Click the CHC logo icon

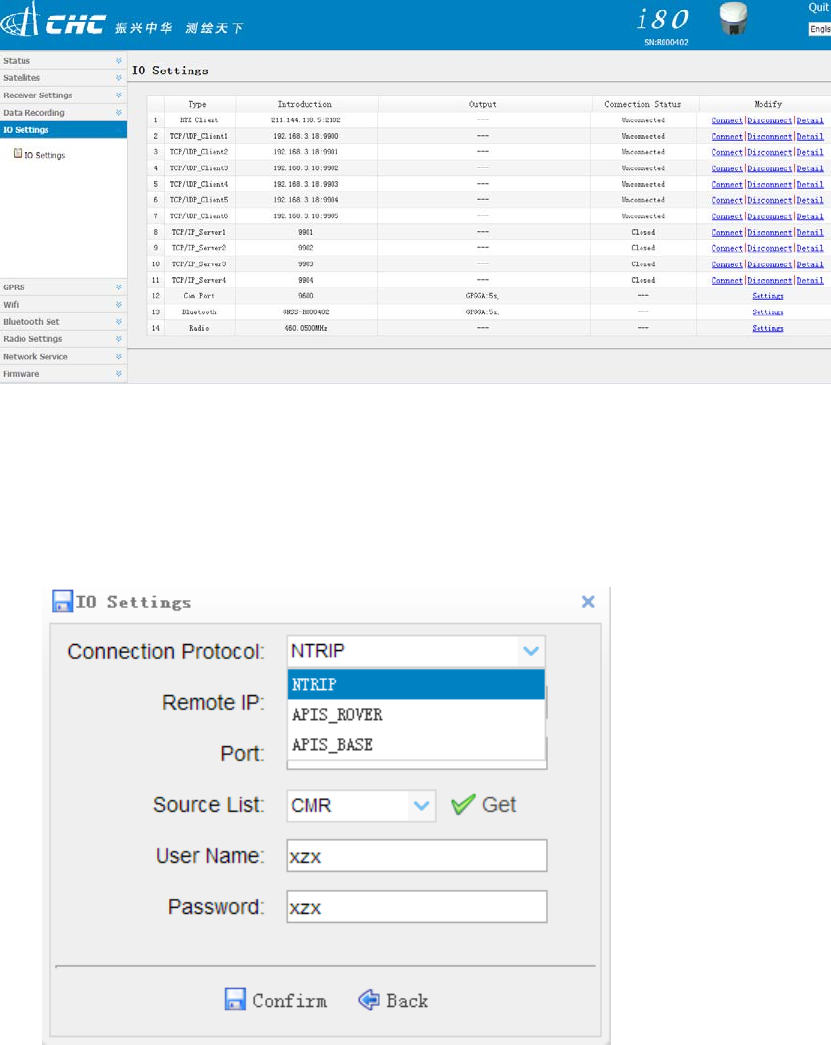pos(20,19)
